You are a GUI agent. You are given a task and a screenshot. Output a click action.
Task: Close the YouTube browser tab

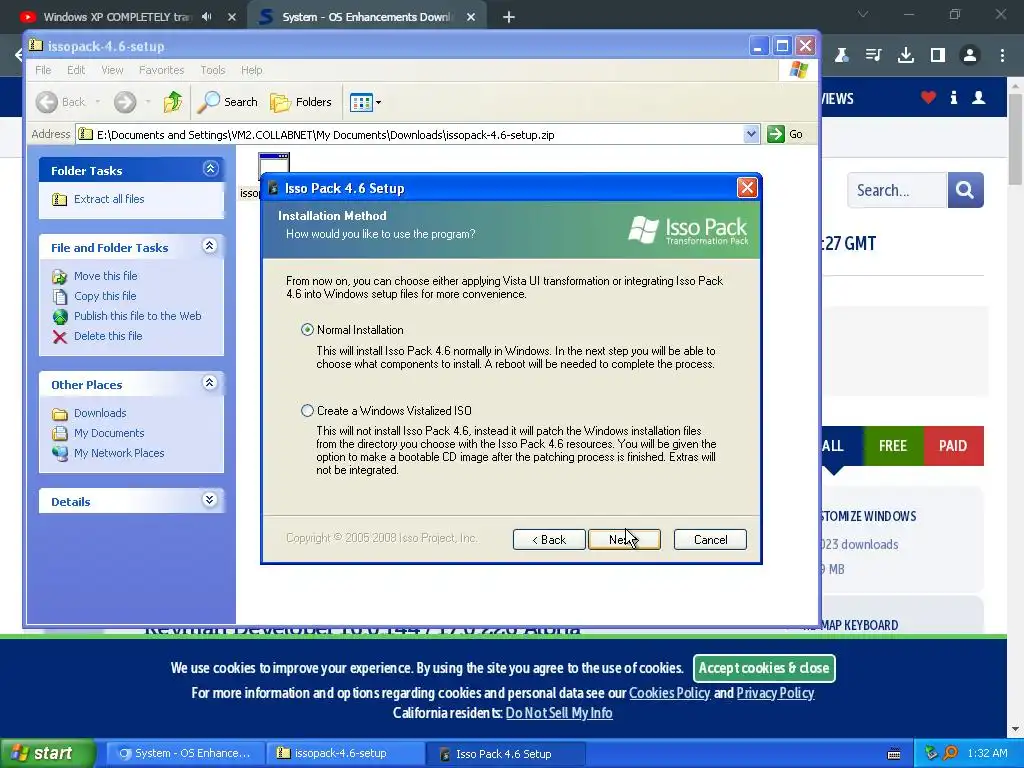(x=232, y=17)
